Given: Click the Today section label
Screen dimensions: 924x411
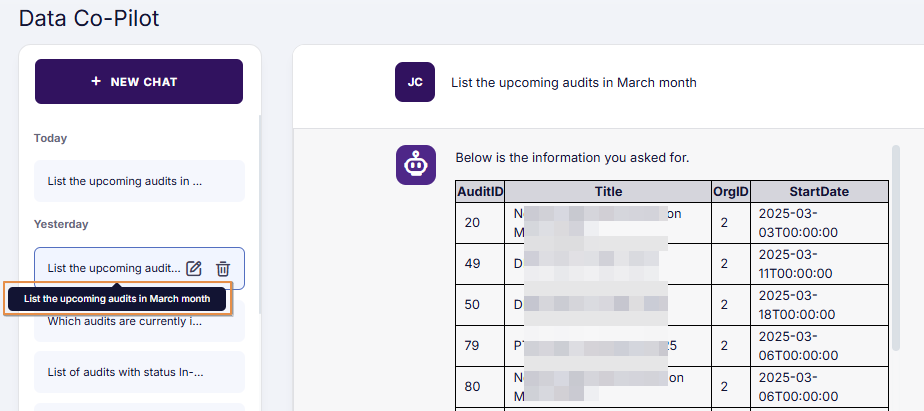Looking at the screenshot, I should (50, 138).
